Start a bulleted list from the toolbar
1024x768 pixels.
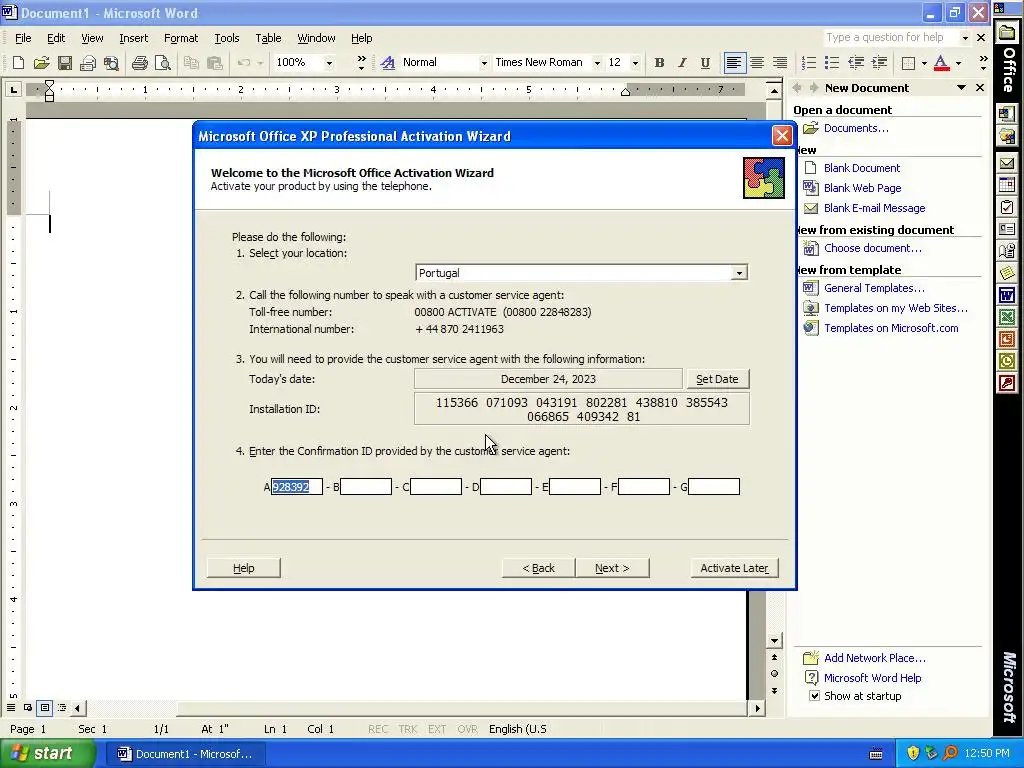coord(832,63)
